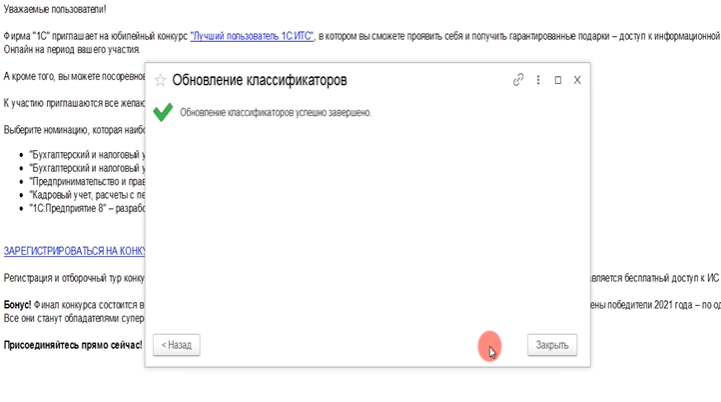Click the green success checkmark icon

[163, 112]
